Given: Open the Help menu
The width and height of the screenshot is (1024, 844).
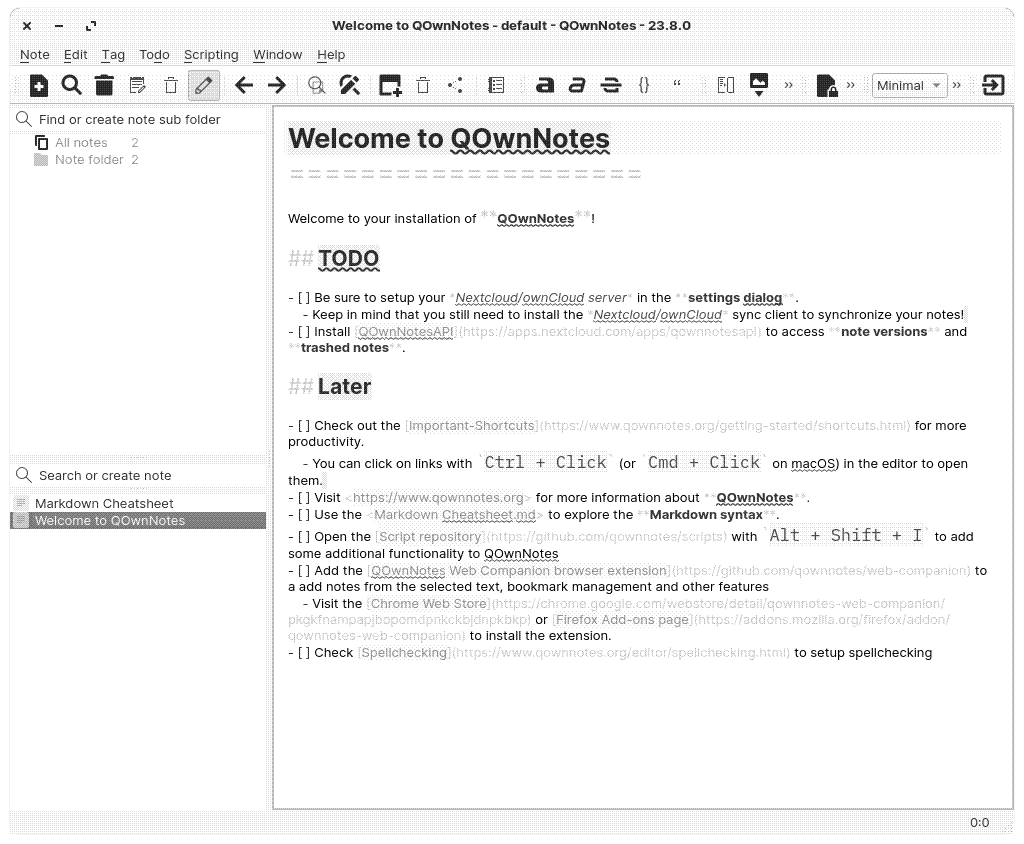Looking at the screenshot, I should (x=331, y=55).
